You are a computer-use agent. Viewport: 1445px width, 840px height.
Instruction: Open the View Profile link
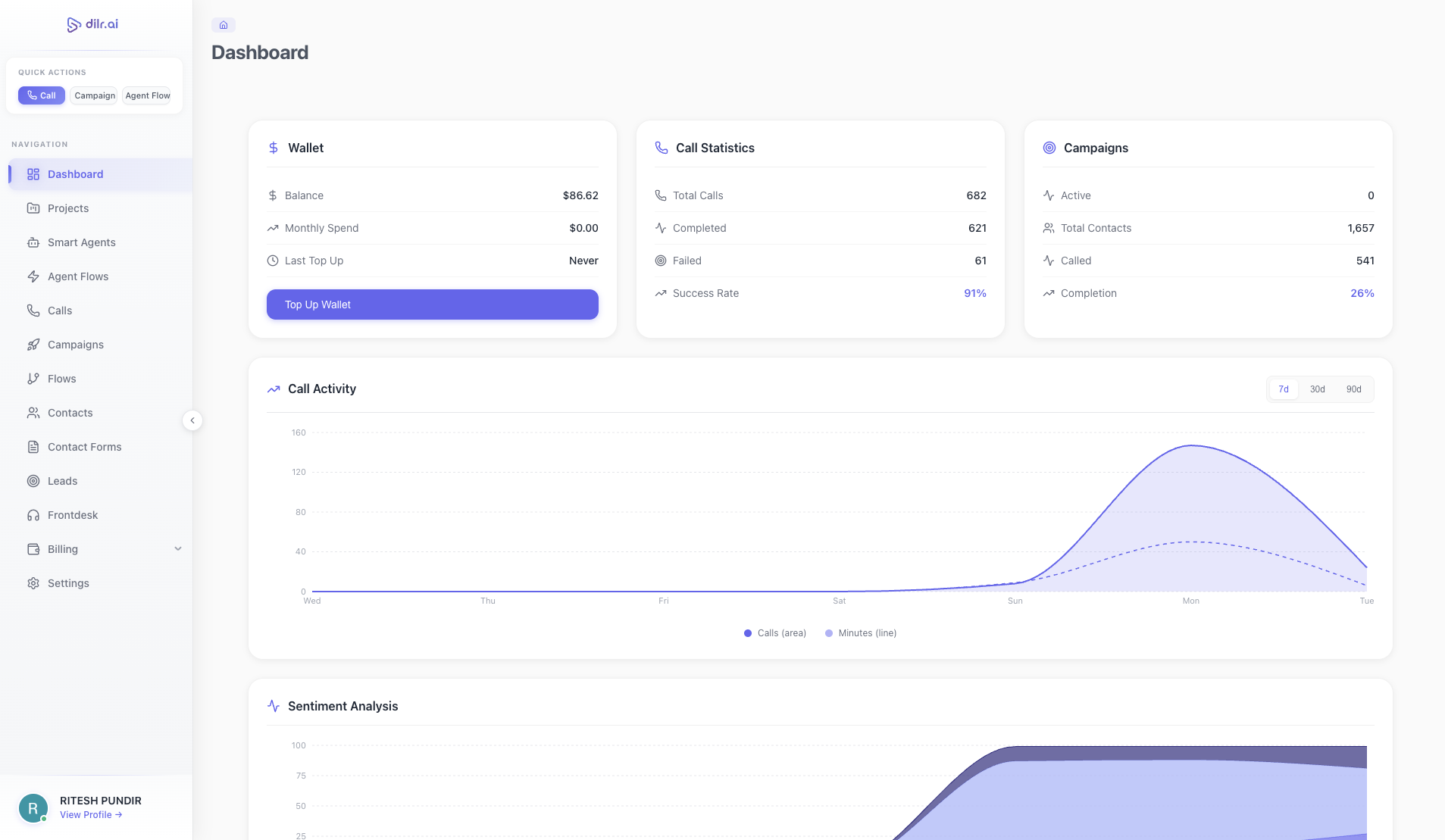[91, 815]
